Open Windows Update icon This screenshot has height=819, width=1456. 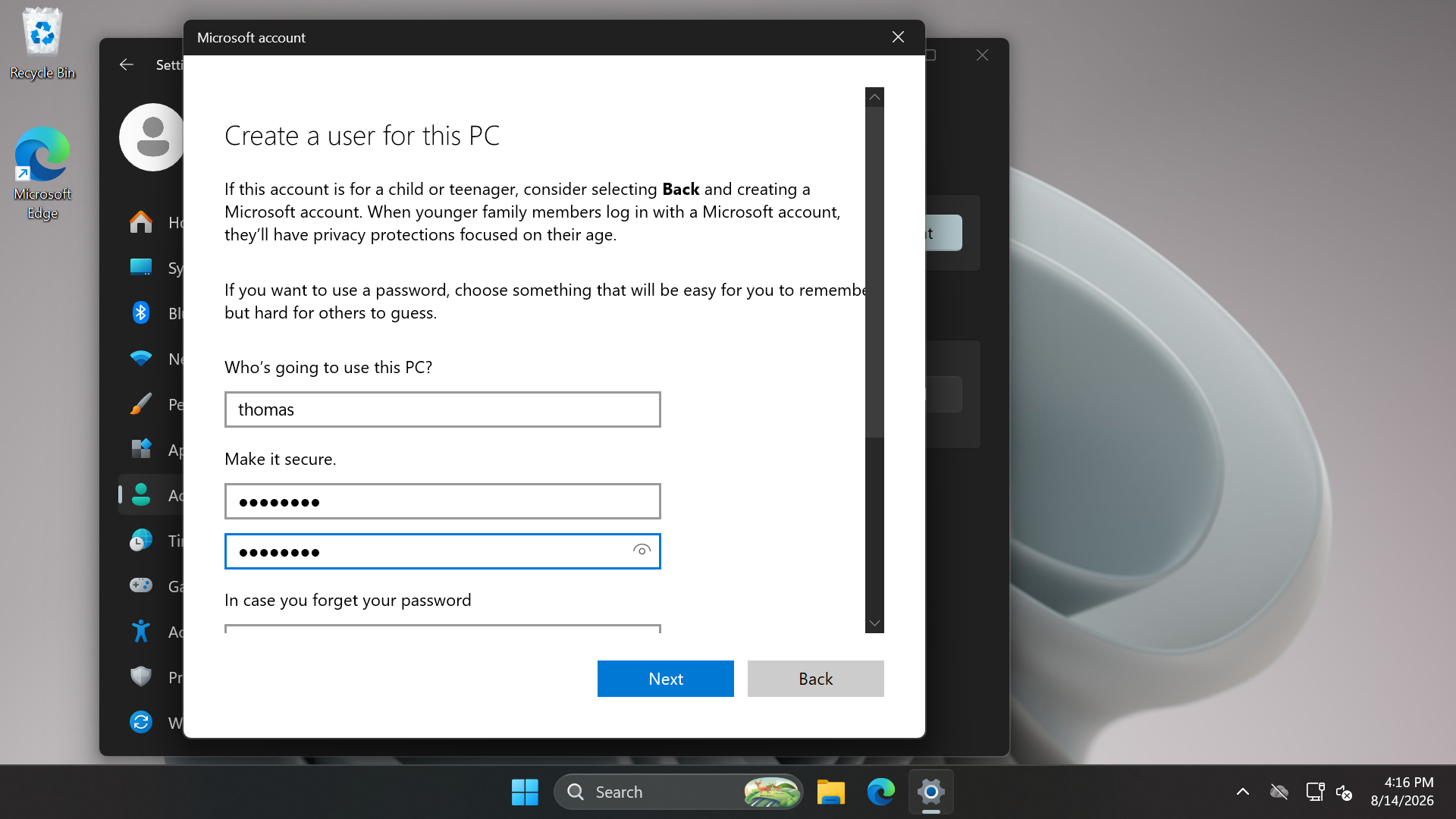[x=141, y=722]
